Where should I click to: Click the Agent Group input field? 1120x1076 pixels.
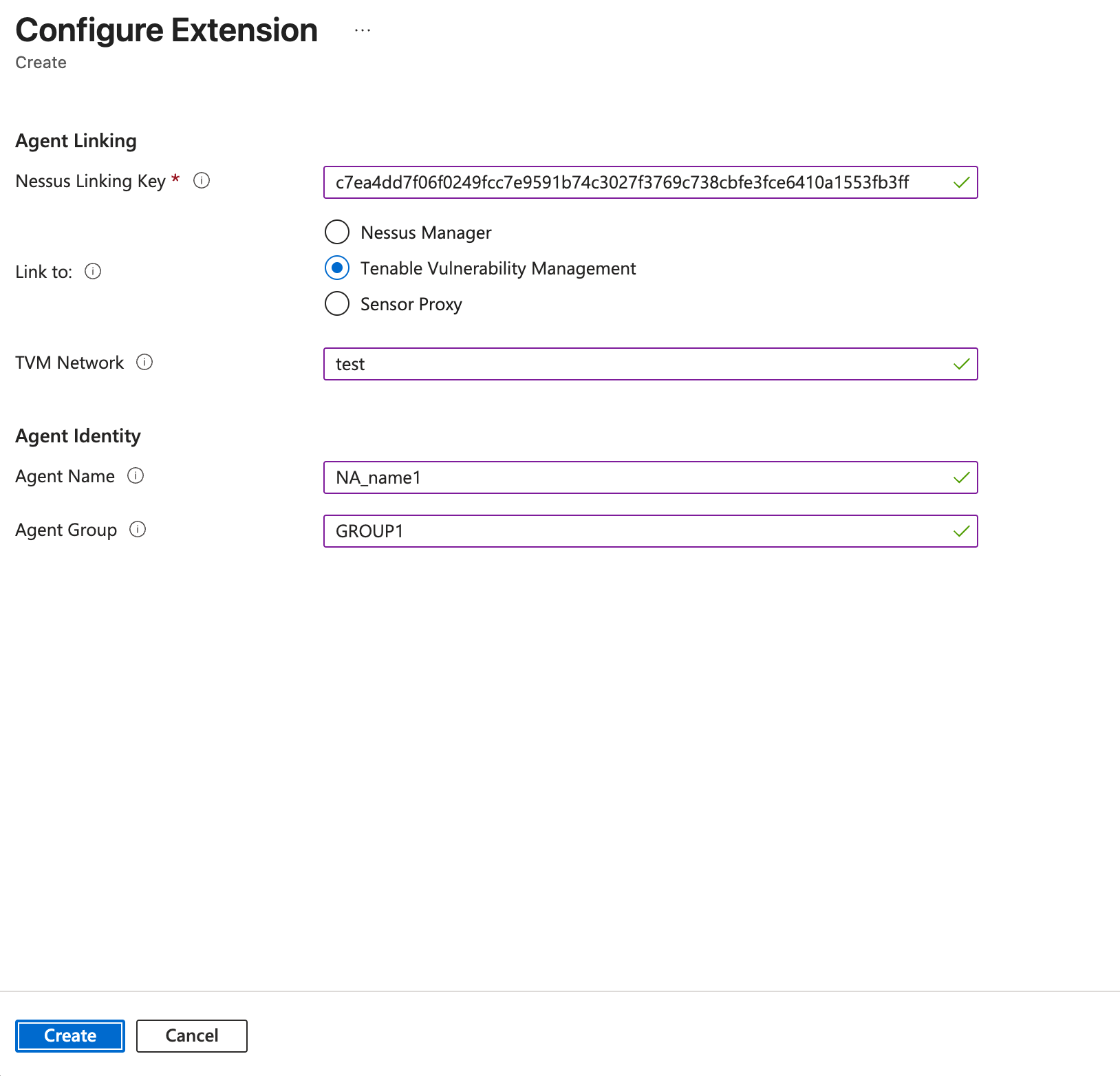(651, 531)
